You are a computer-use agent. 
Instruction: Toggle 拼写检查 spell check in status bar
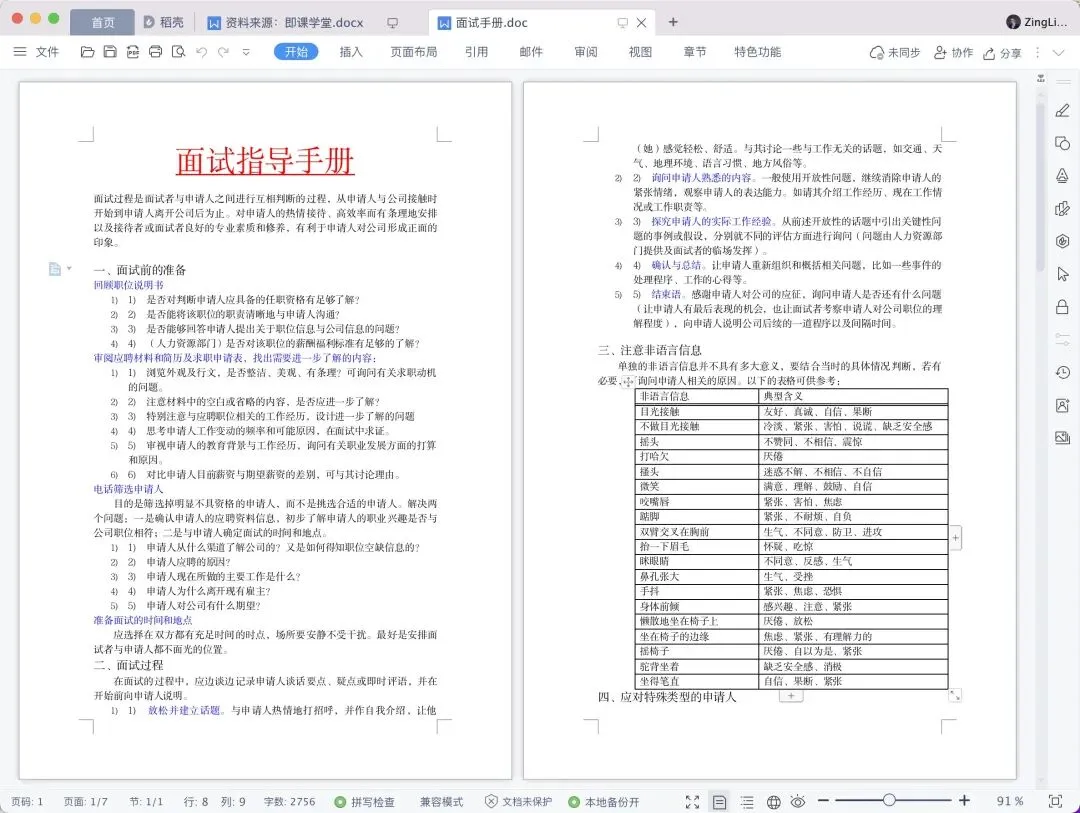click(364, 801)
